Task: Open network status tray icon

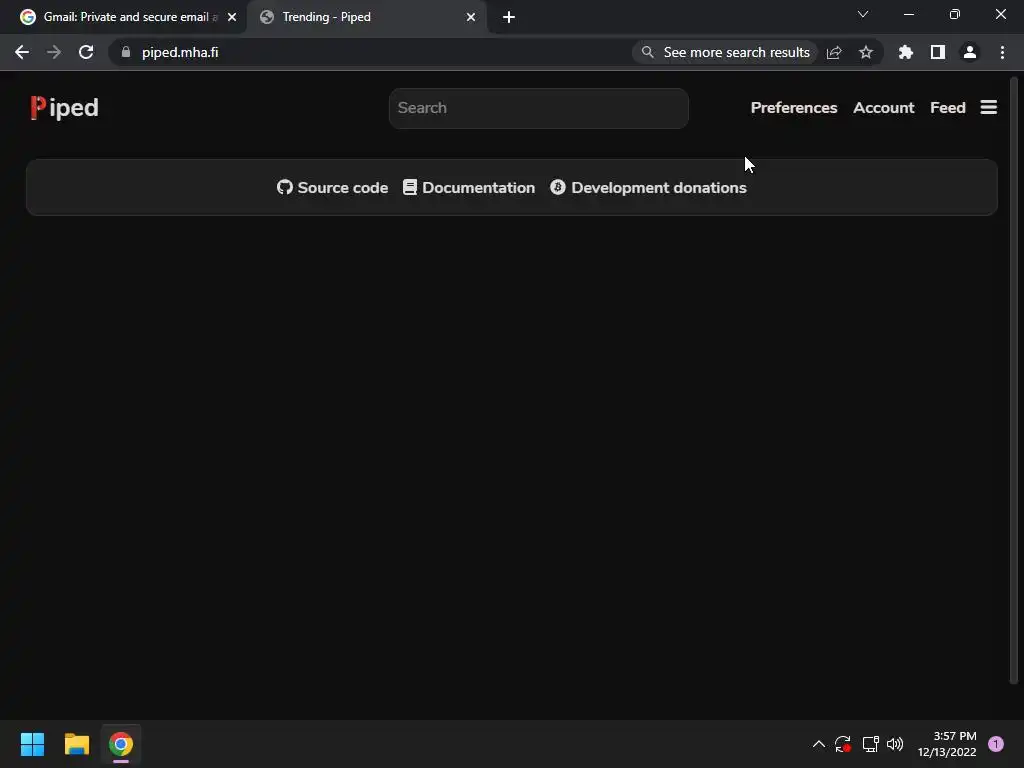Action: point(870,744)
